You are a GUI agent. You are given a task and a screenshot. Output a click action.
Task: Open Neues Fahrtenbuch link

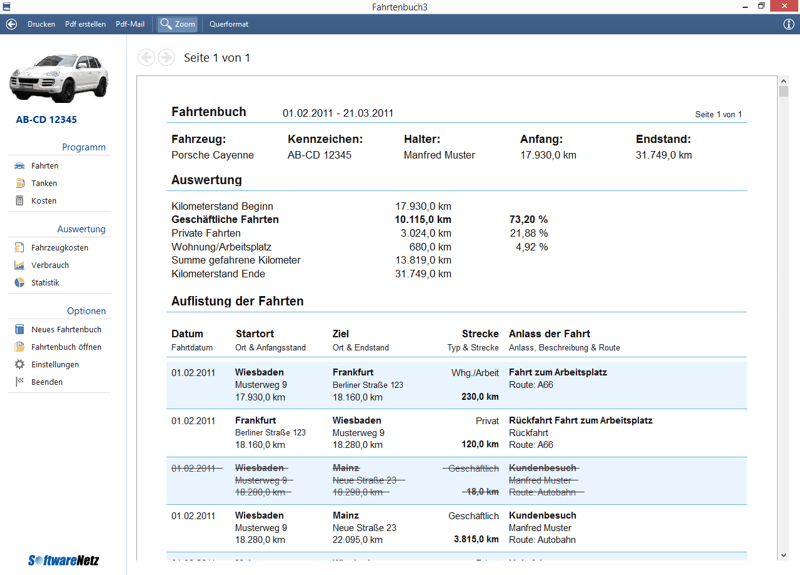(66, 330)
